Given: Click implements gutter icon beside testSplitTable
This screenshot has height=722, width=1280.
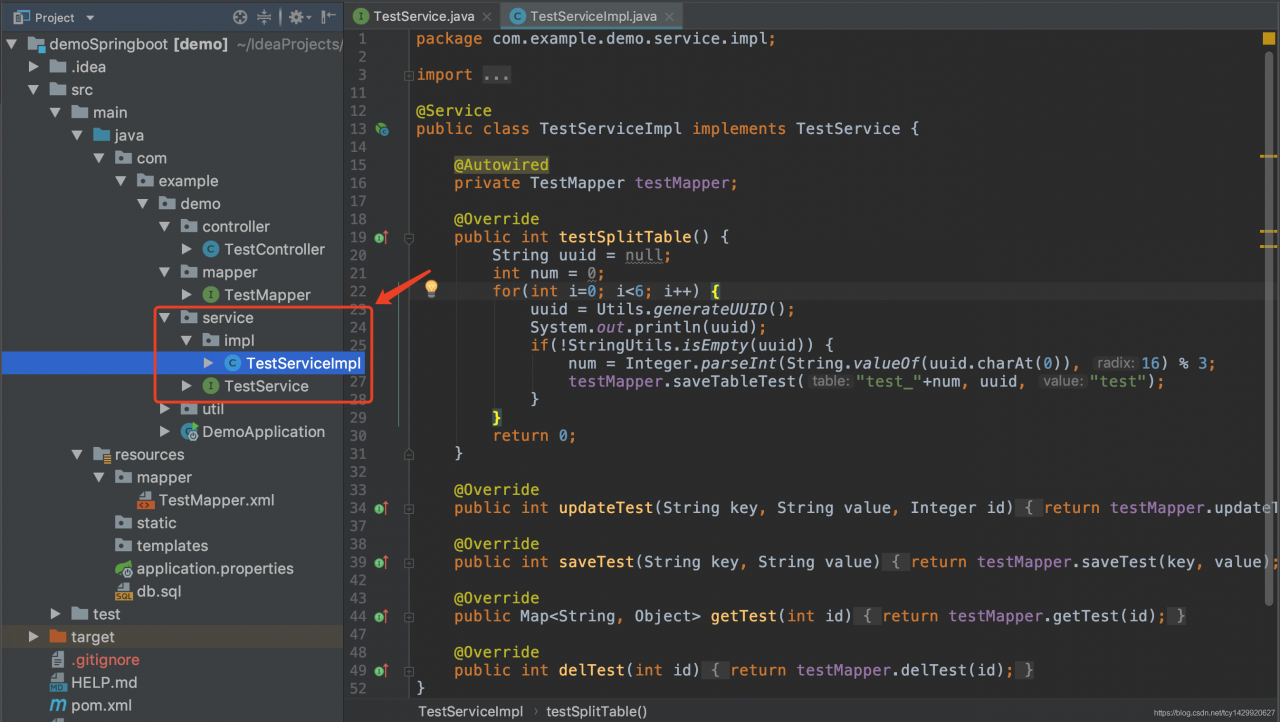Looking at the screenshot, I should pos(381,237).
